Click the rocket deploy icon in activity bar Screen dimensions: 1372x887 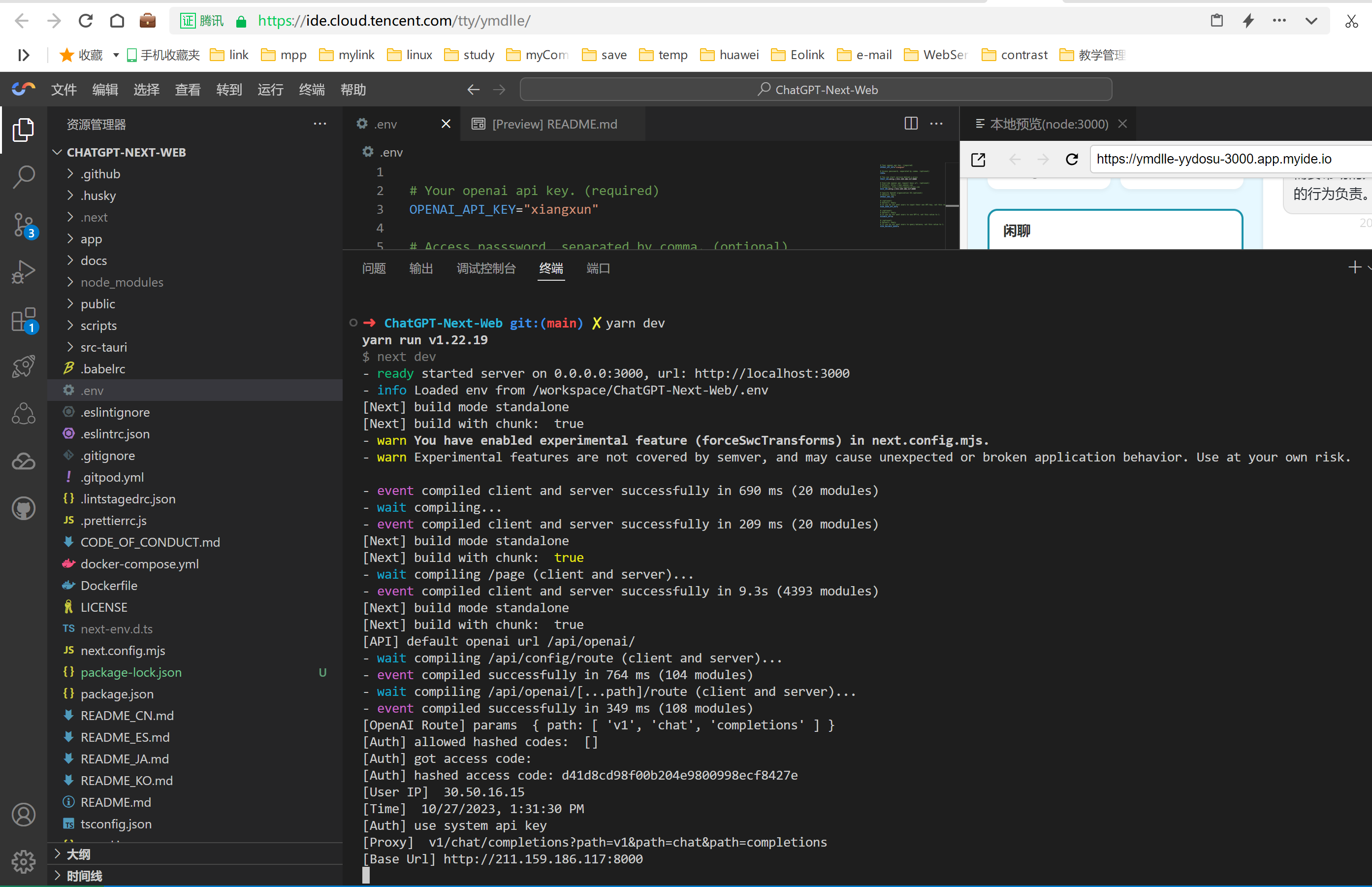(24, 366)
